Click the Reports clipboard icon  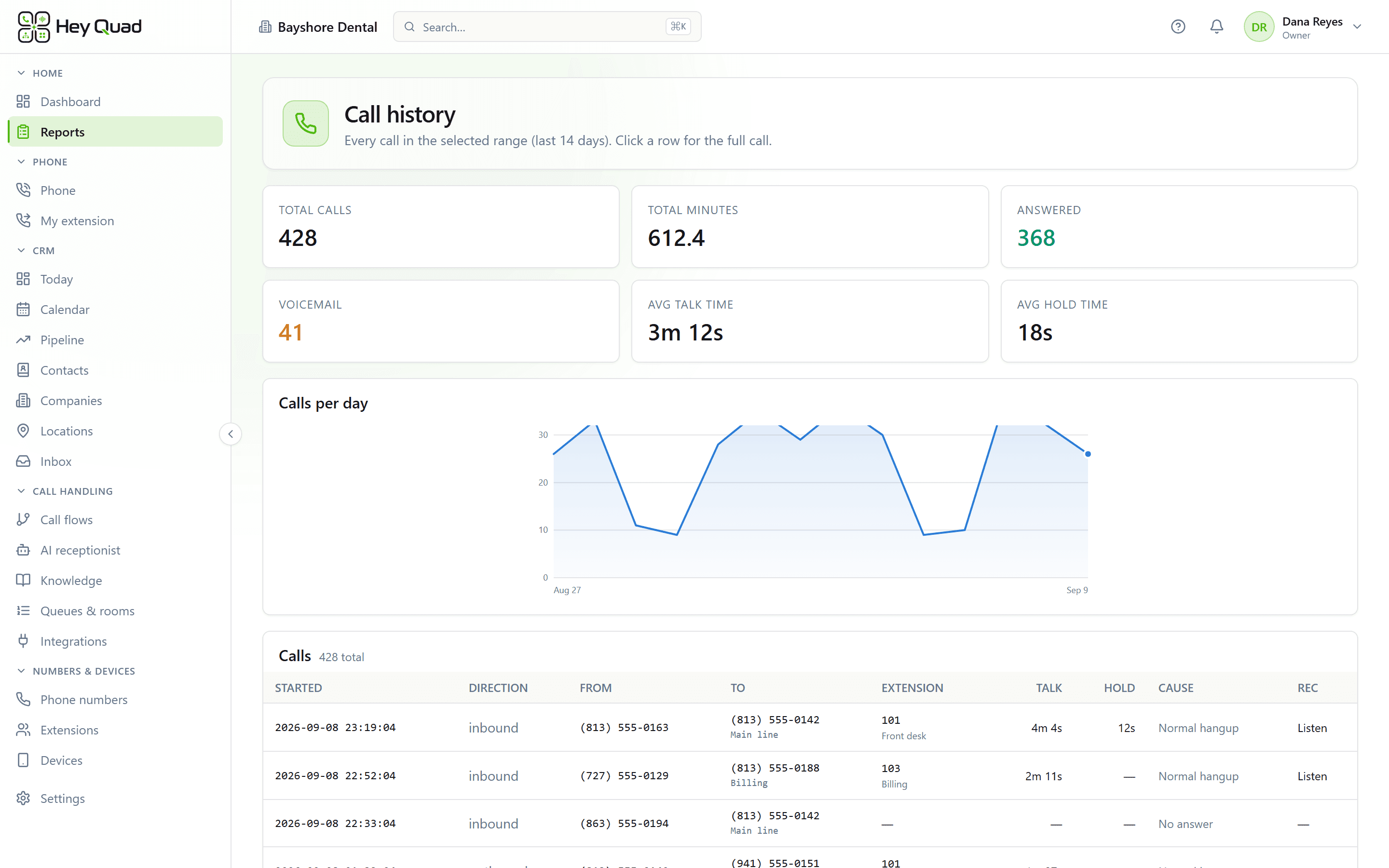(x=23, y=132)
